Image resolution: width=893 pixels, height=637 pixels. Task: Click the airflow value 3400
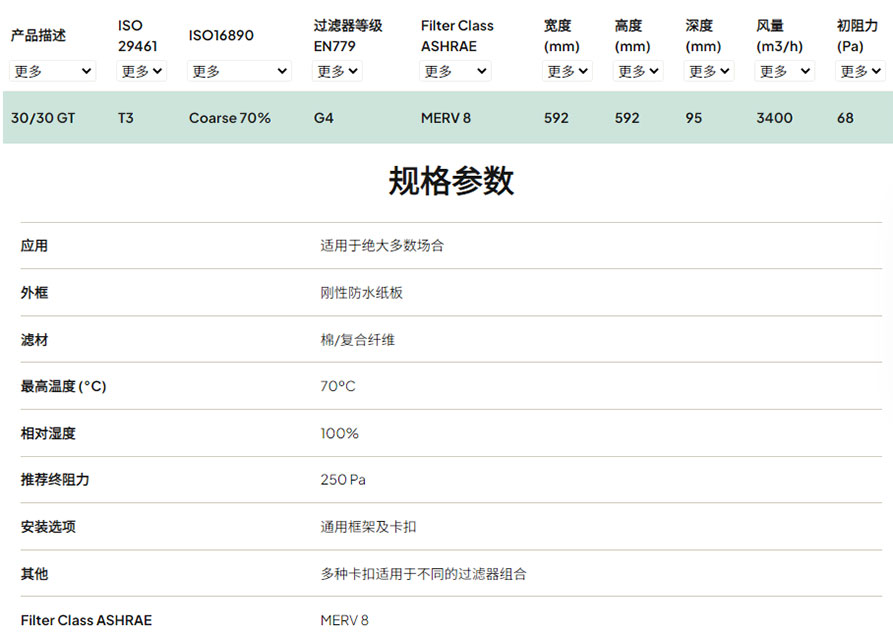[775, 118]
